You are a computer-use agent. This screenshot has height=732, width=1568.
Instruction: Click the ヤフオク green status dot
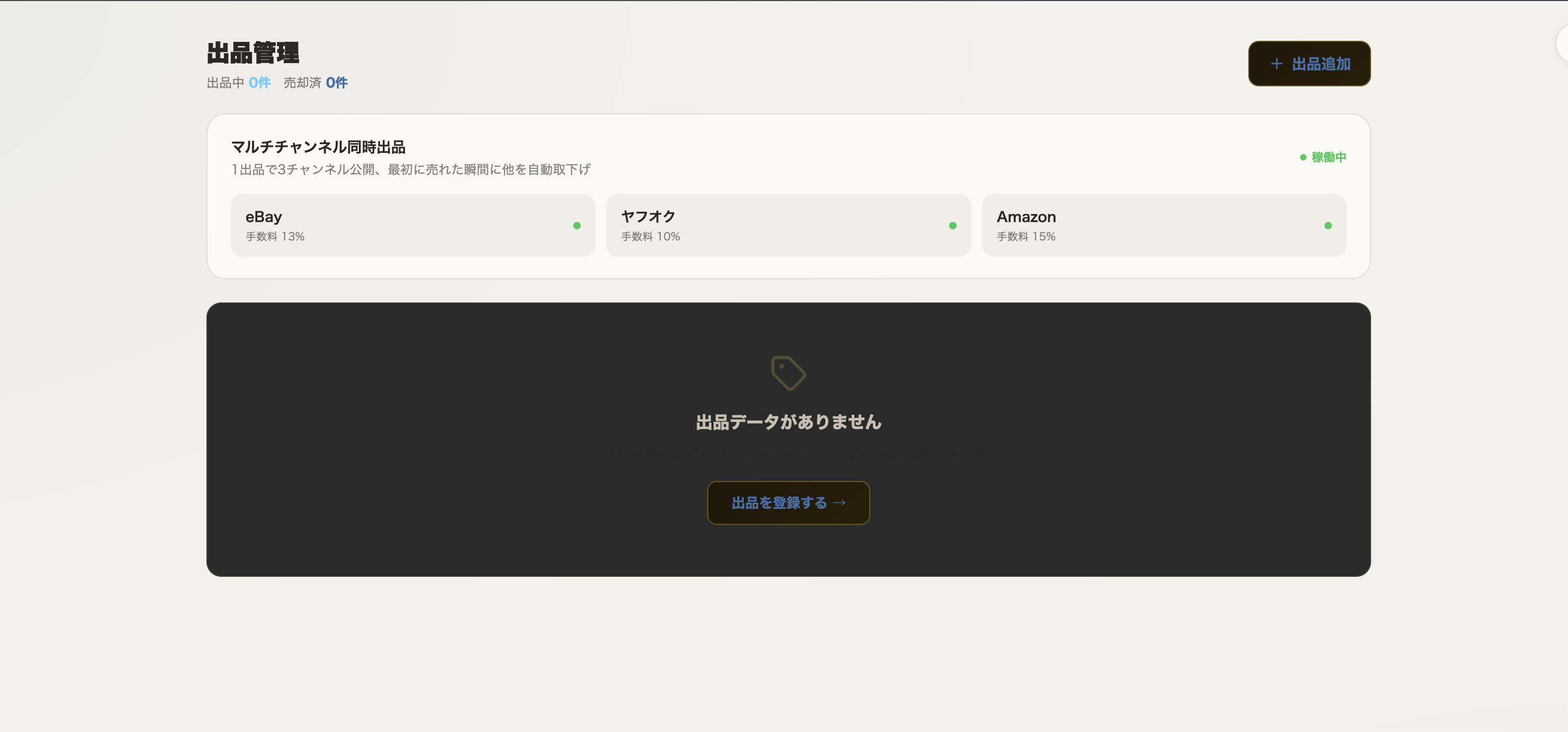coord(953,226)
